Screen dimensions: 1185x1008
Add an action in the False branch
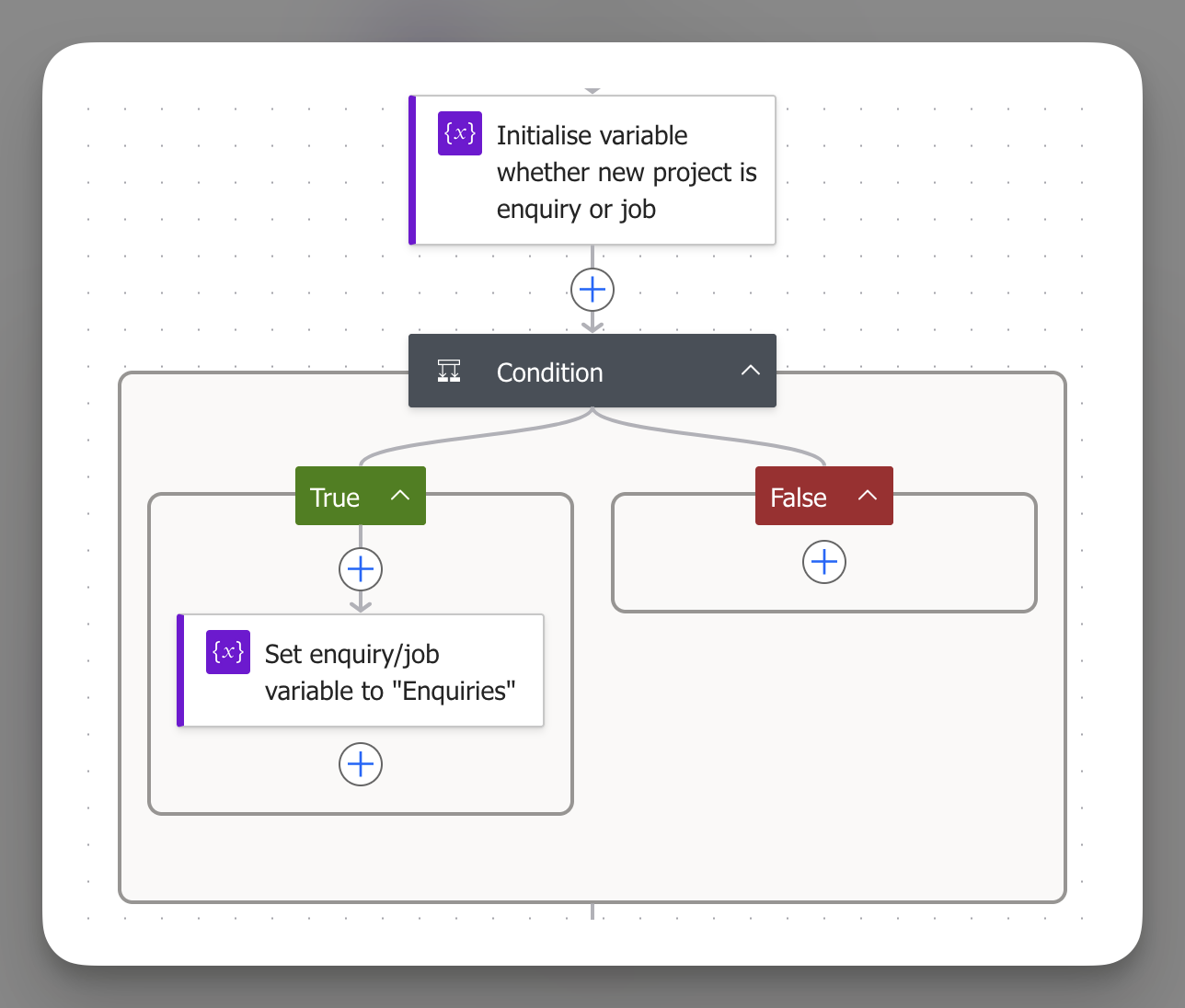pyautogui.click(x=824, y=562)
